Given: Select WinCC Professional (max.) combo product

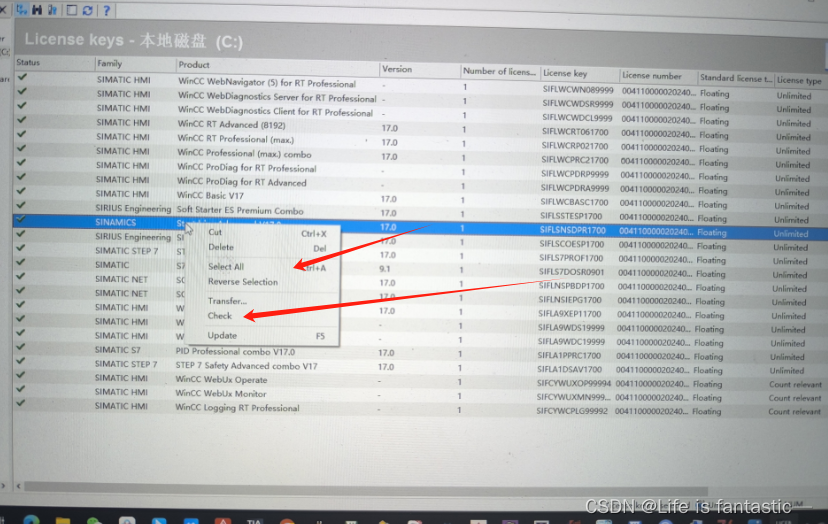Looking at the screenshot, I should (244, 154).
